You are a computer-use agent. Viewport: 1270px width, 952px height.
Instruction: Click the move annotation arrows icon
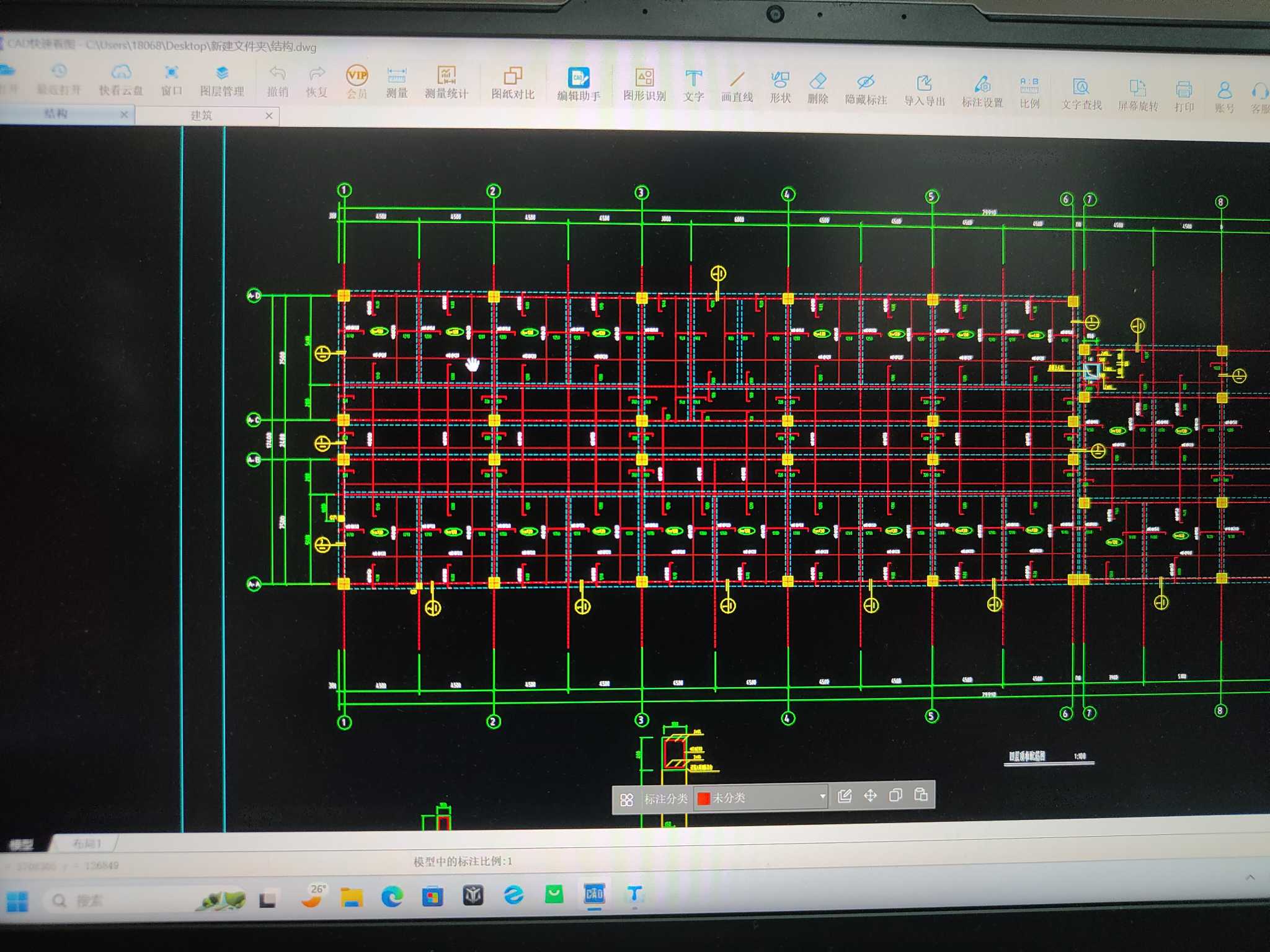[x=871, y=795]
